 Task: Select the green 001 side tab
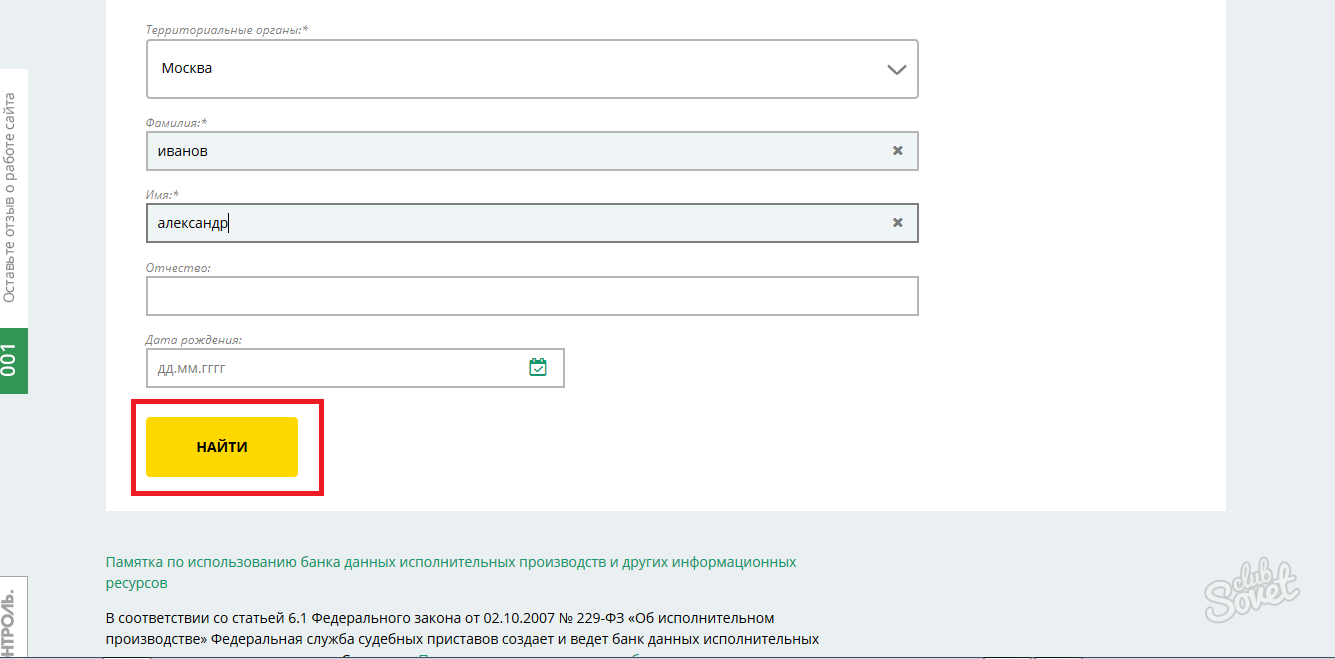(12, 360)
